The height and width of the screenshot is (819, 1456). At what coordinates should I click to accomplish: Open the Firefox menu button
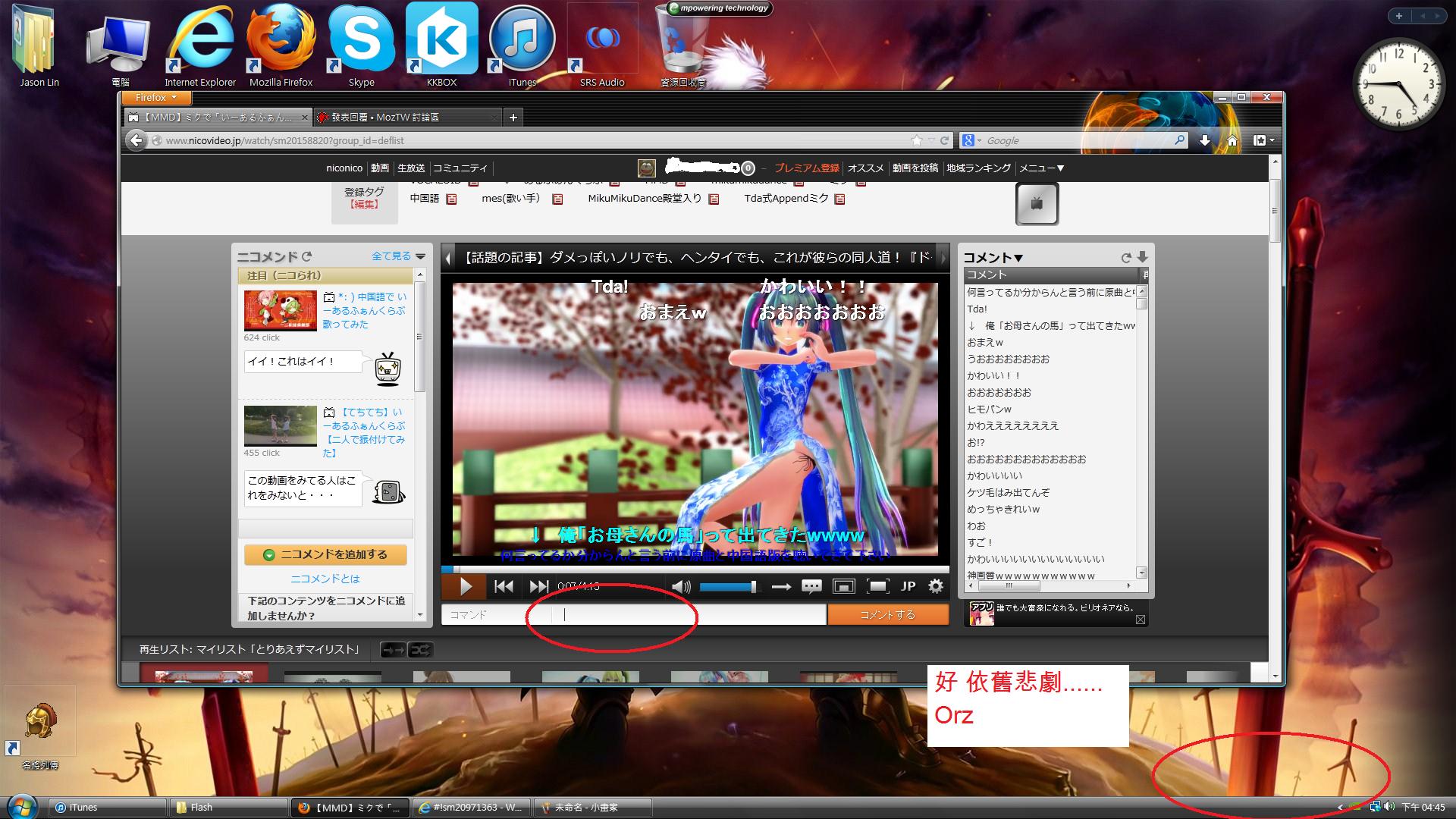tap(155, 98)
